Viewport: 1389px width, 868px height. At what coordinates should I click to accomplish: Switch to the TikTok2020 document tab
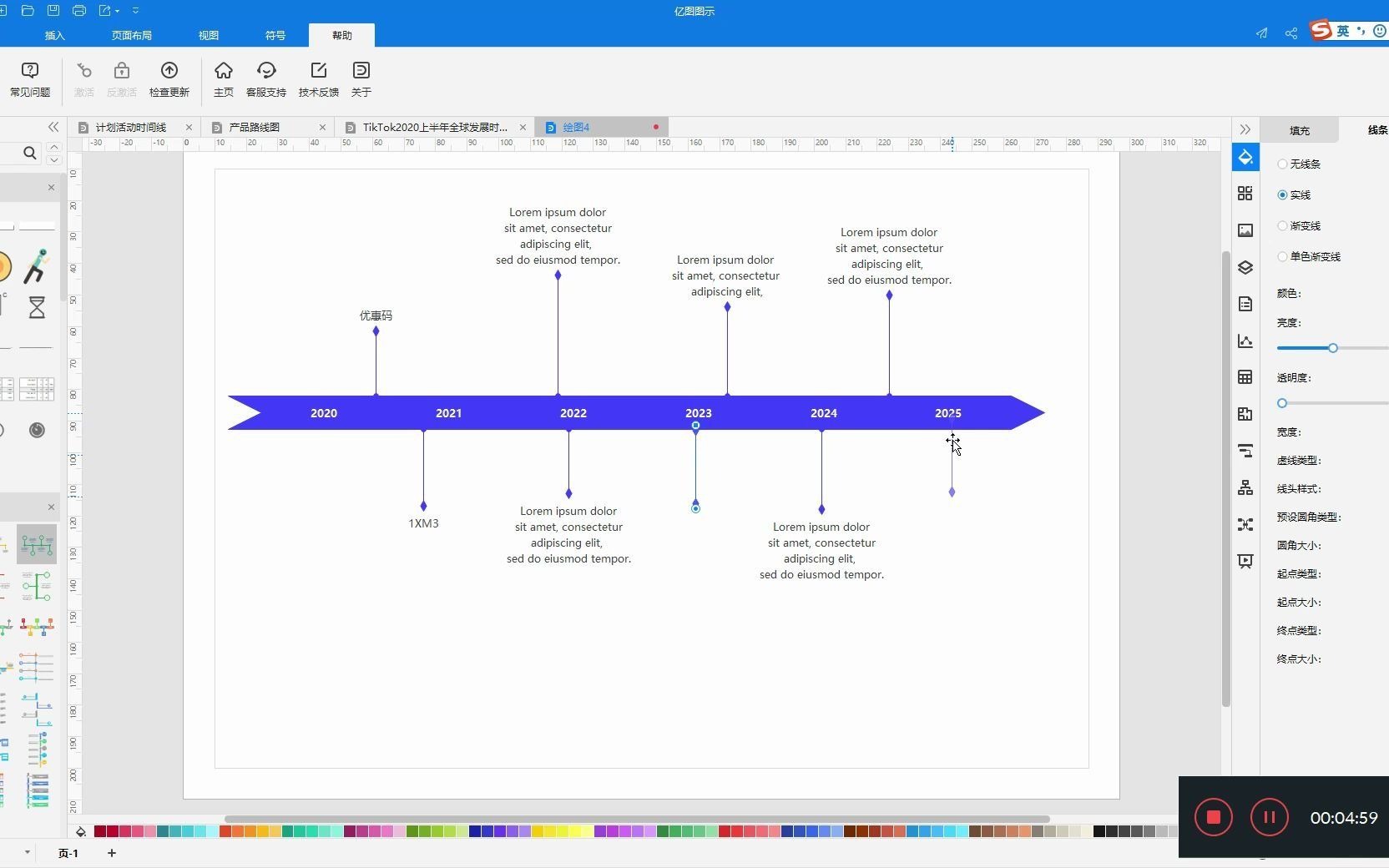tap(435, 127)
